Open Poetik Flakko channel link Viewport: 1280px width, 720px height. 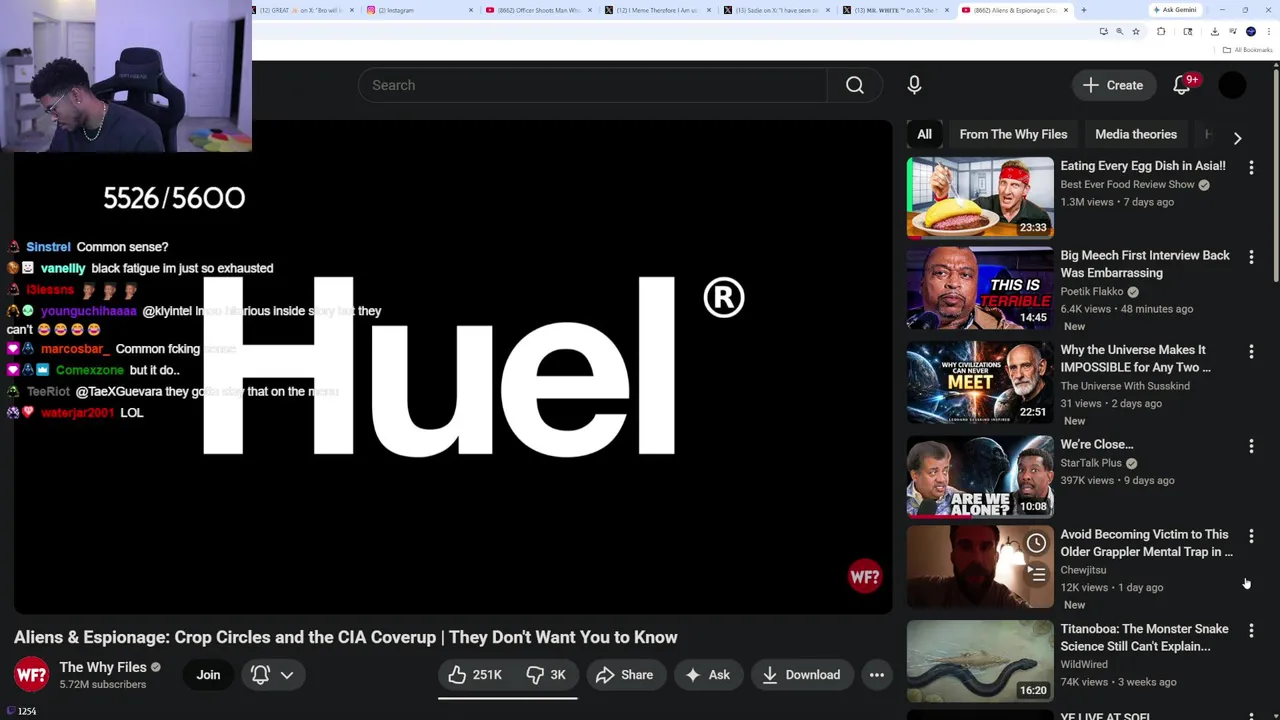pyautogui.click(x=1091, y=291)
